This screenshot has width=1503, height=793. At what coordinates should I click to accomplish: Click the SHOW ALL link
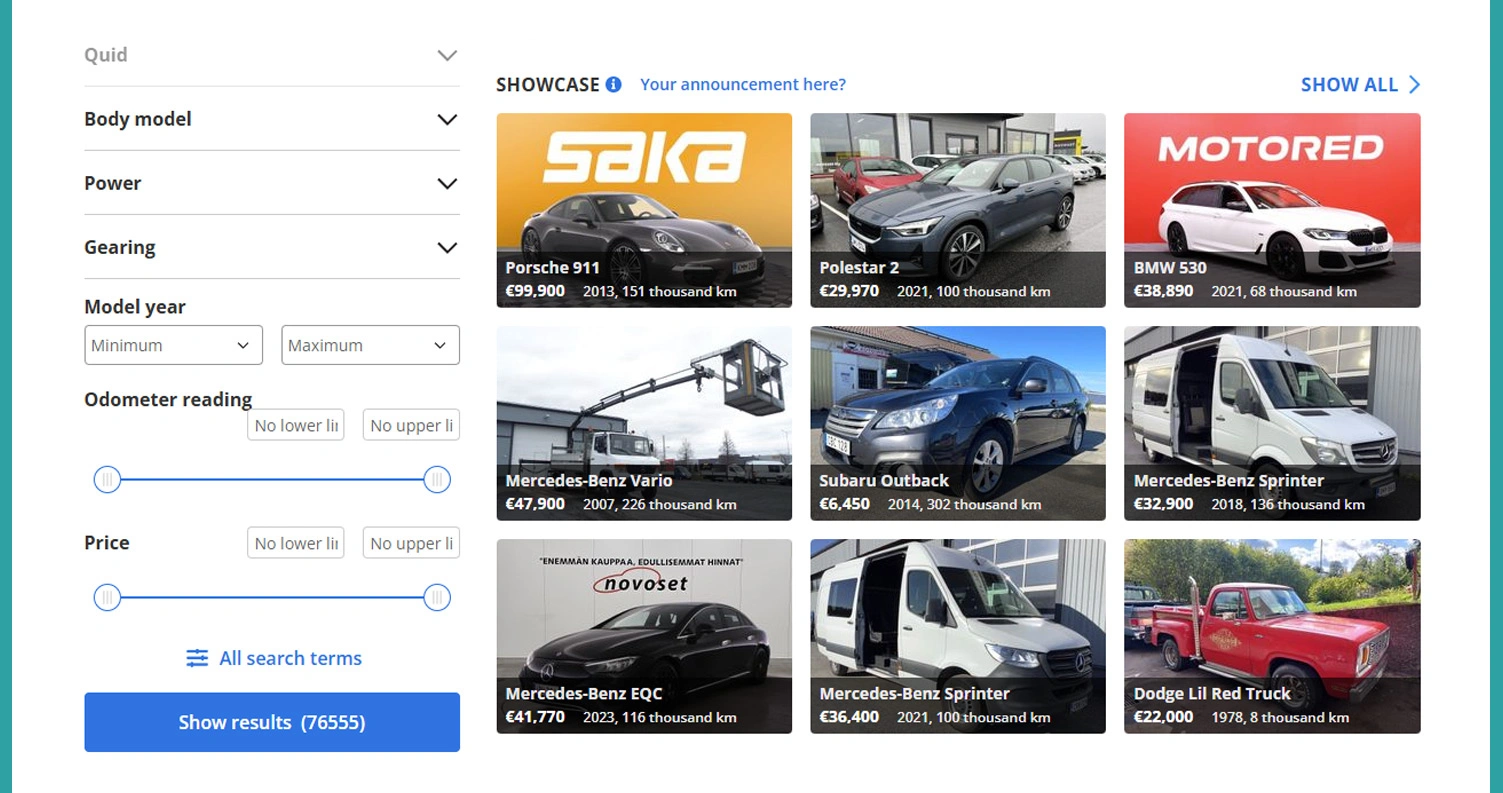pyautogui.click(x=1349, y=84)
